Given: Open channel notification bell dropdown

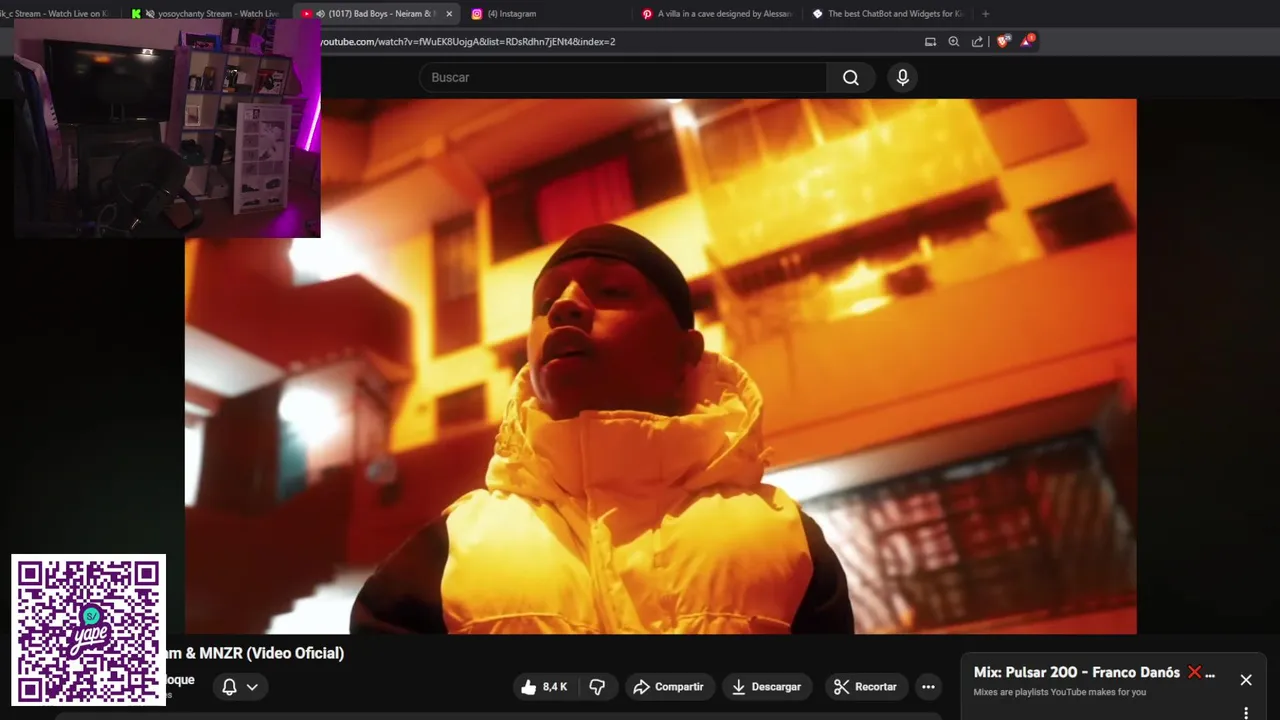Looking at the screenshot, I should coord(240,687).
